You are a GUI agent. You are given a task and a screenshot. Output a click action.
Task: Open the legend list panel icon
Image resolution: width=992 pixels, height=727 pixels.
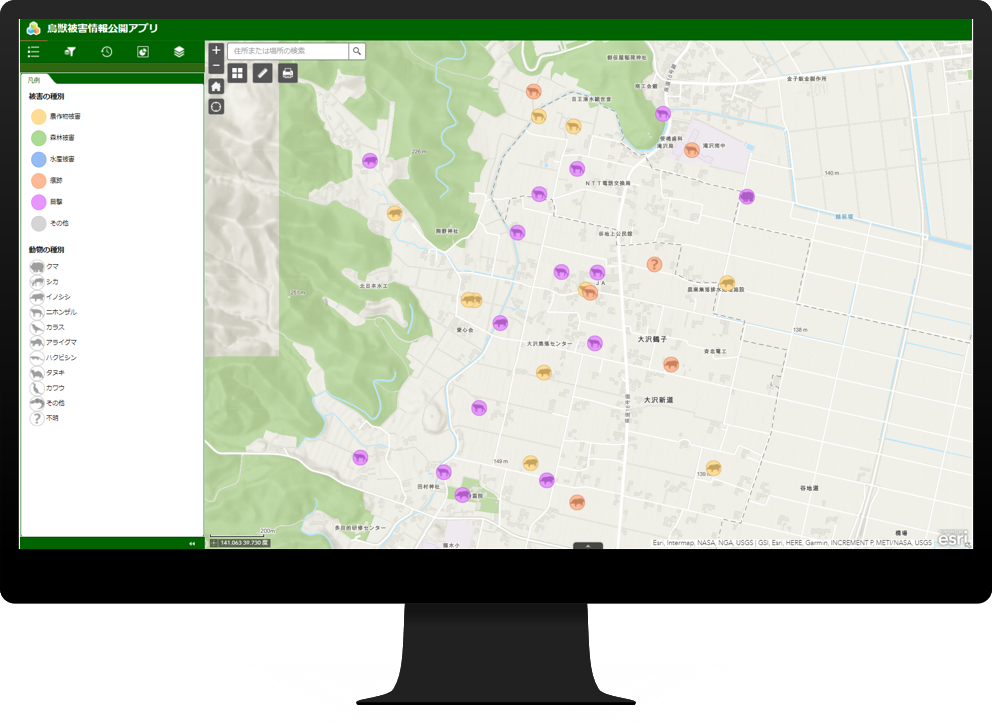coord(34,52)
